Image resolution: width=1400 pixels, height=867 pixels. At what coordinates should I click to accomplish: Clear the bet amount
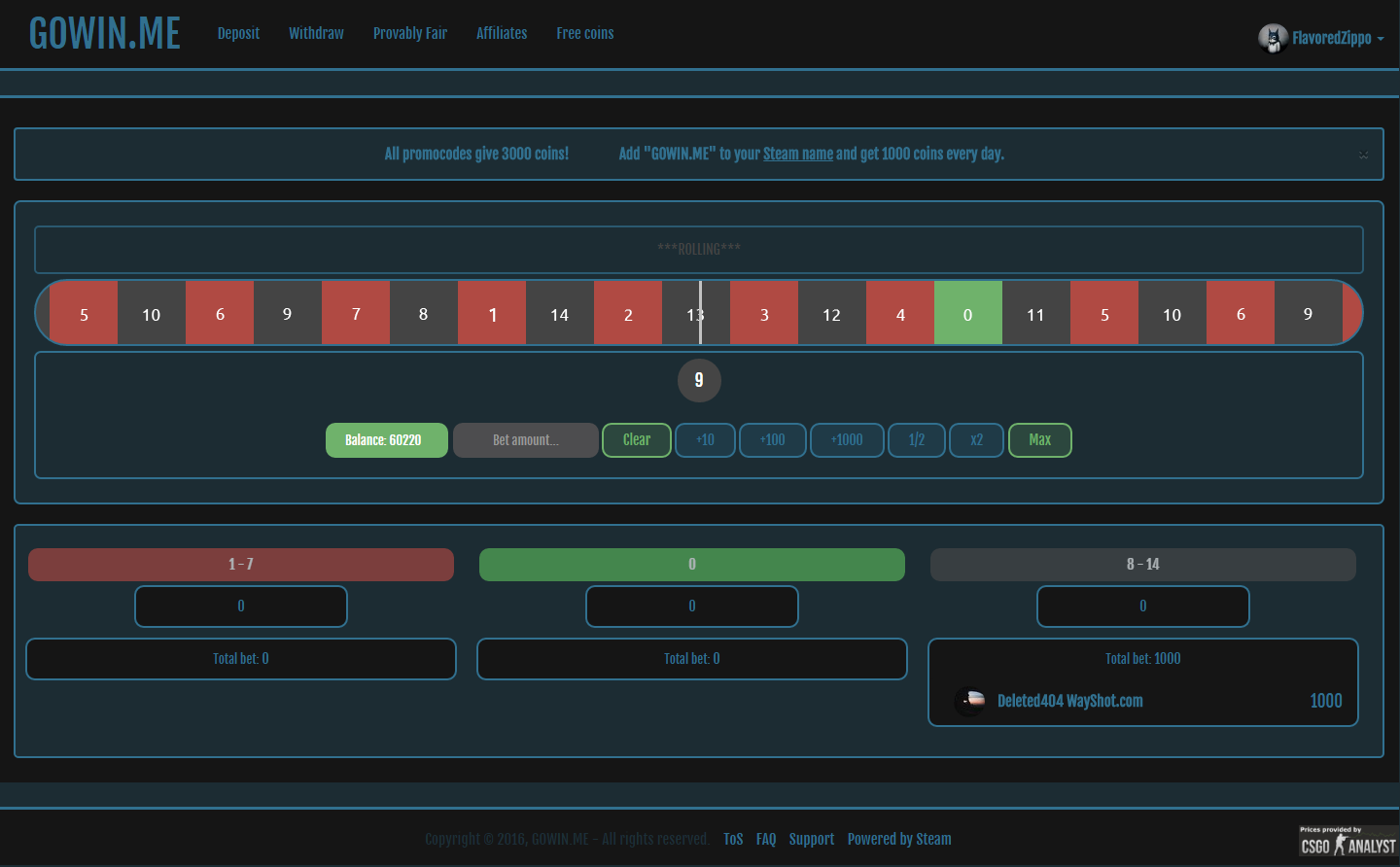coord(637,440)
